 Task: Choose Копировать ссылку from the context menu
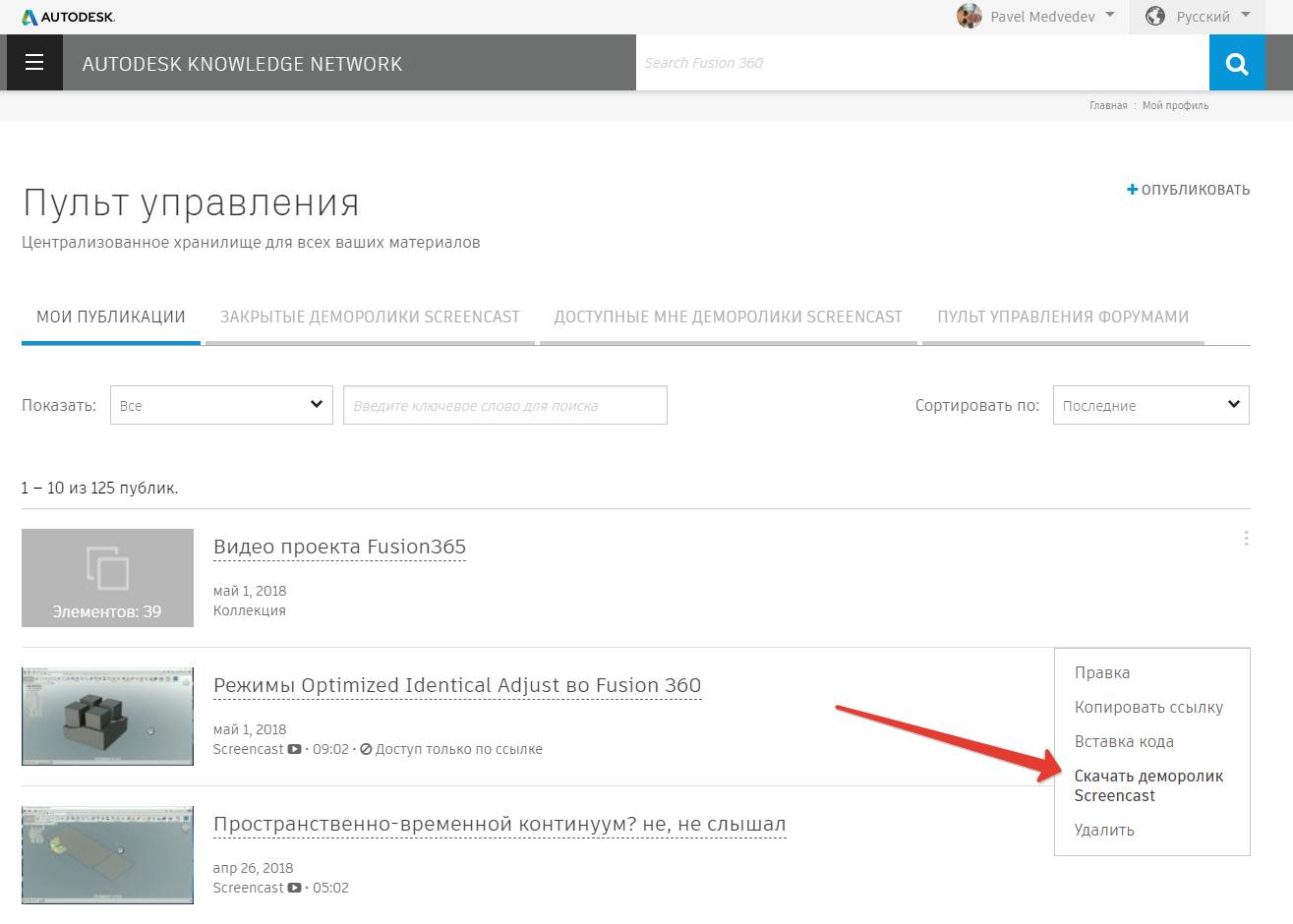click(1148, 708)
